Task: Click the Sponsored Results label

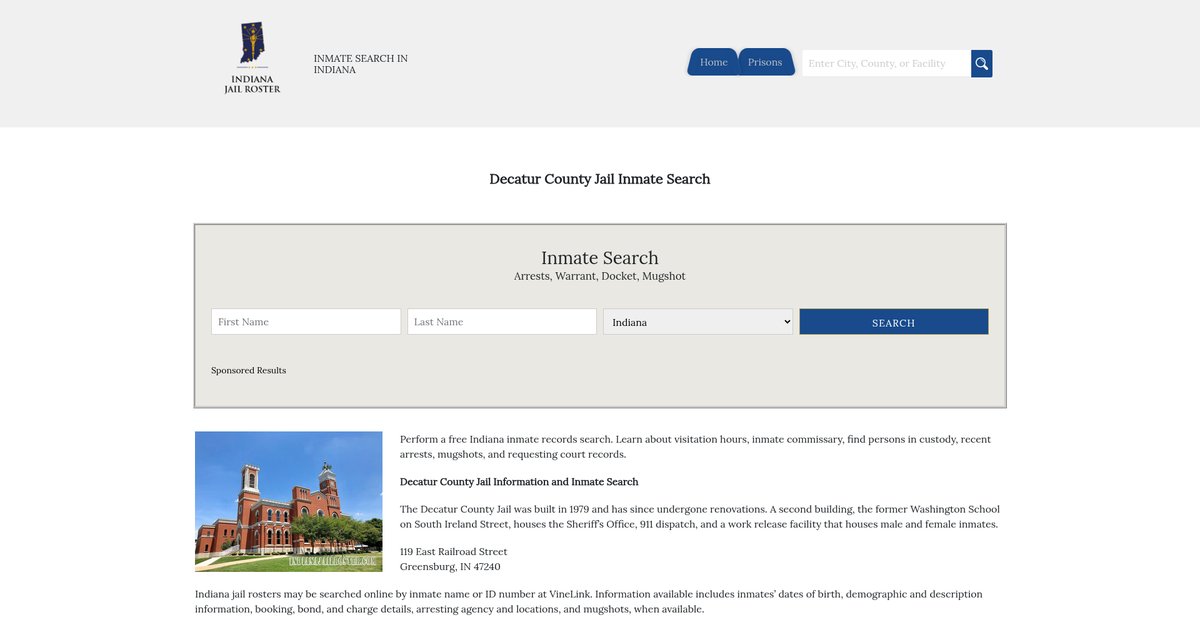Action: (x=248, y=370)
